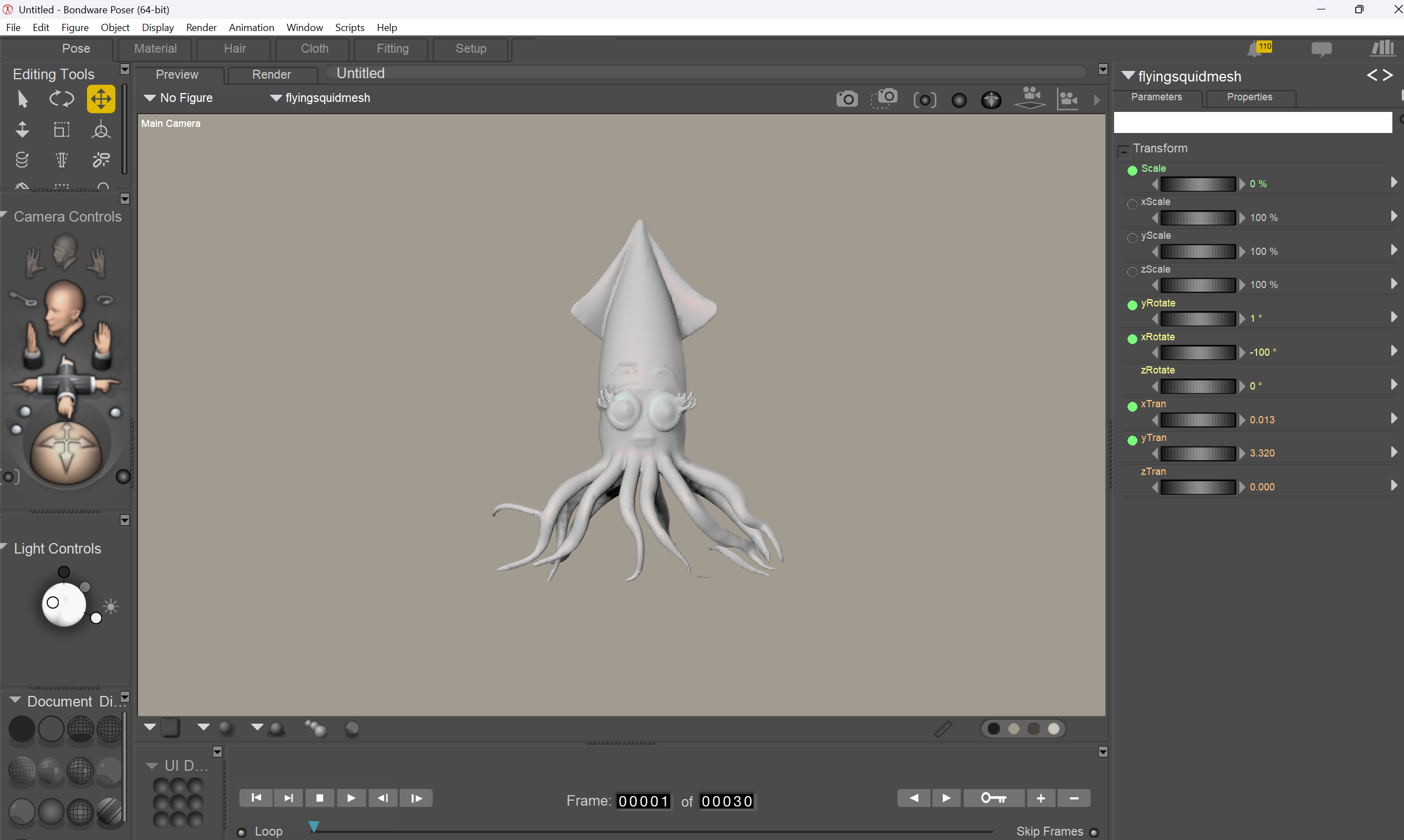Toggle the xScale animation key dot
The image size is (1404, 840).
pos(1132,204)
